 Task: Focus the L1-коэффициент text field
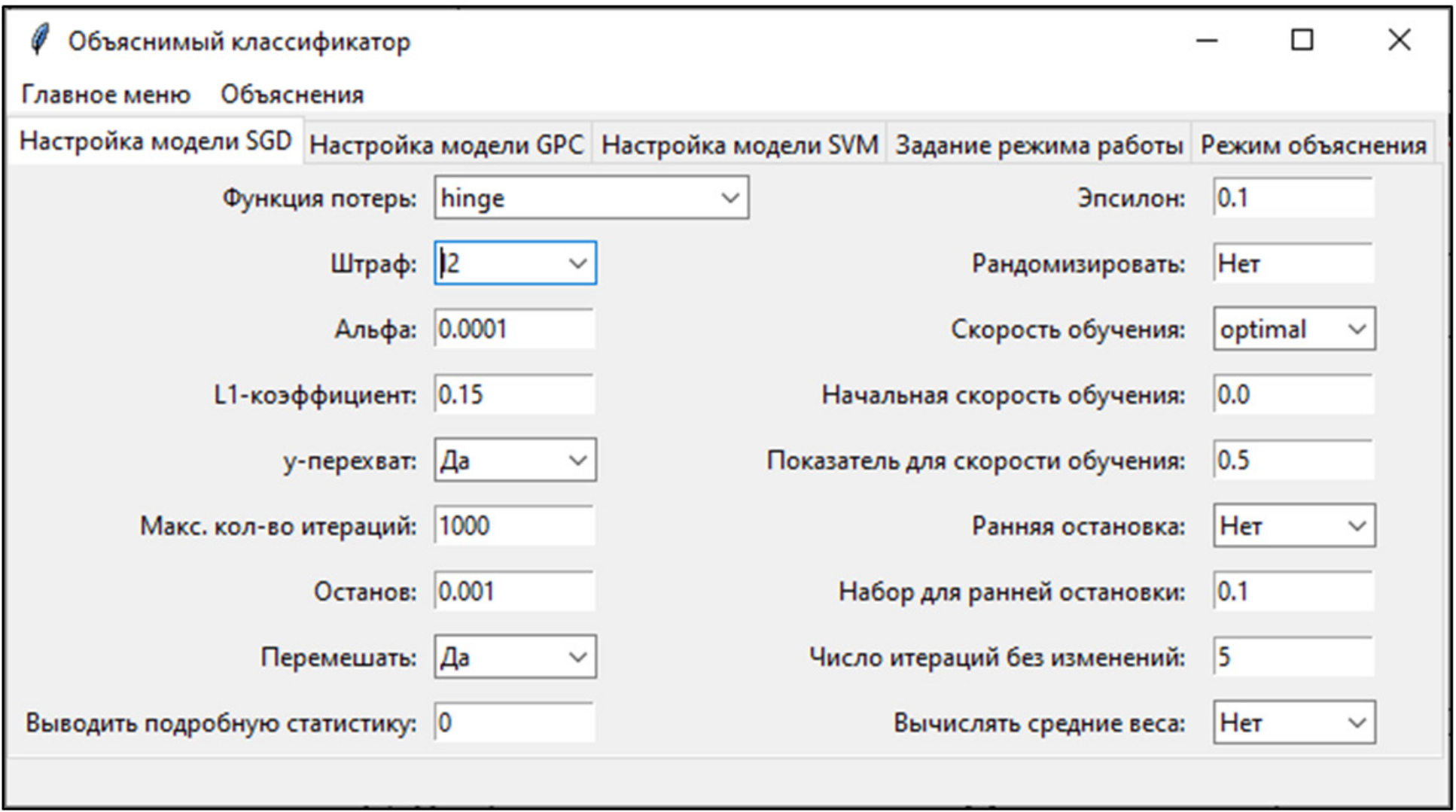514,395
